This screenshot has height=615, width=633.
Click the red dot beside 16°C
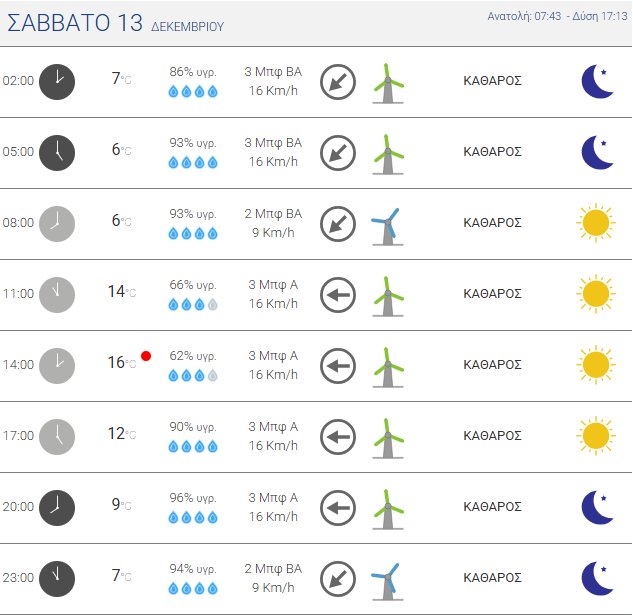(x=146, y=356)
